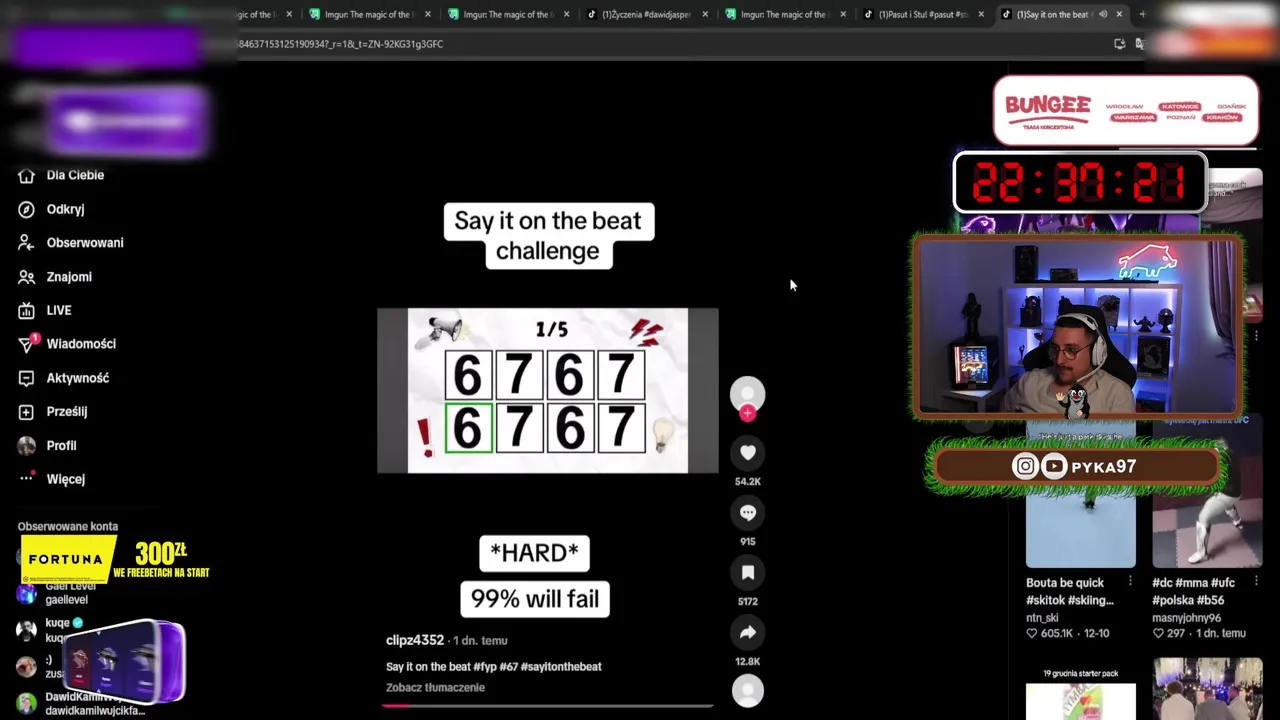Pause the Say it on the beat video
Viewport: 1280px width, 720px height.
(548, 390)
